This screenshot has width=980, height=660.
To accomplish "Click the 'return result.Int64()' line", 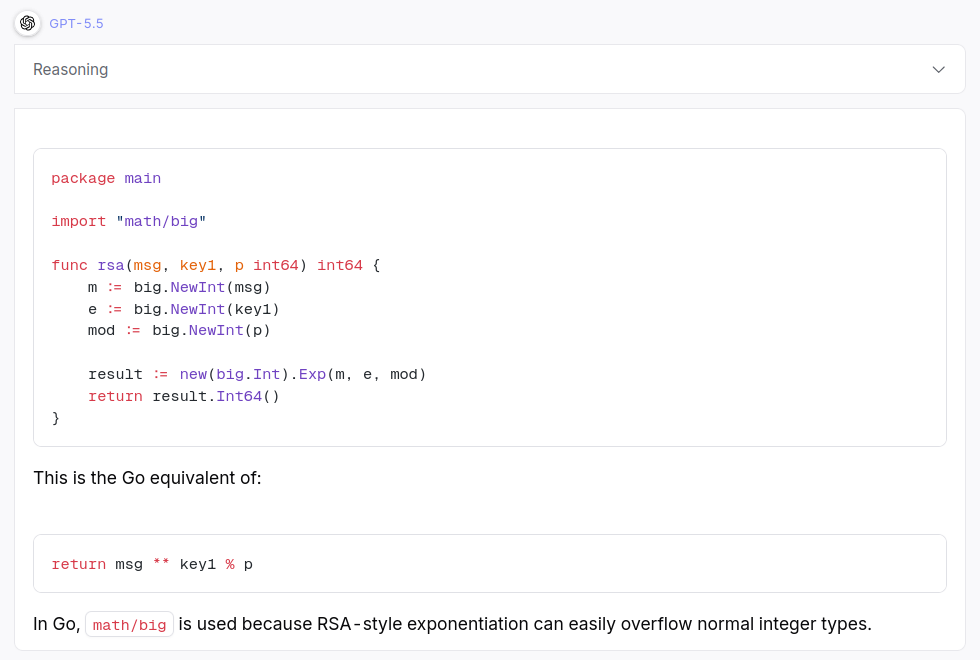I will [184, 396].
